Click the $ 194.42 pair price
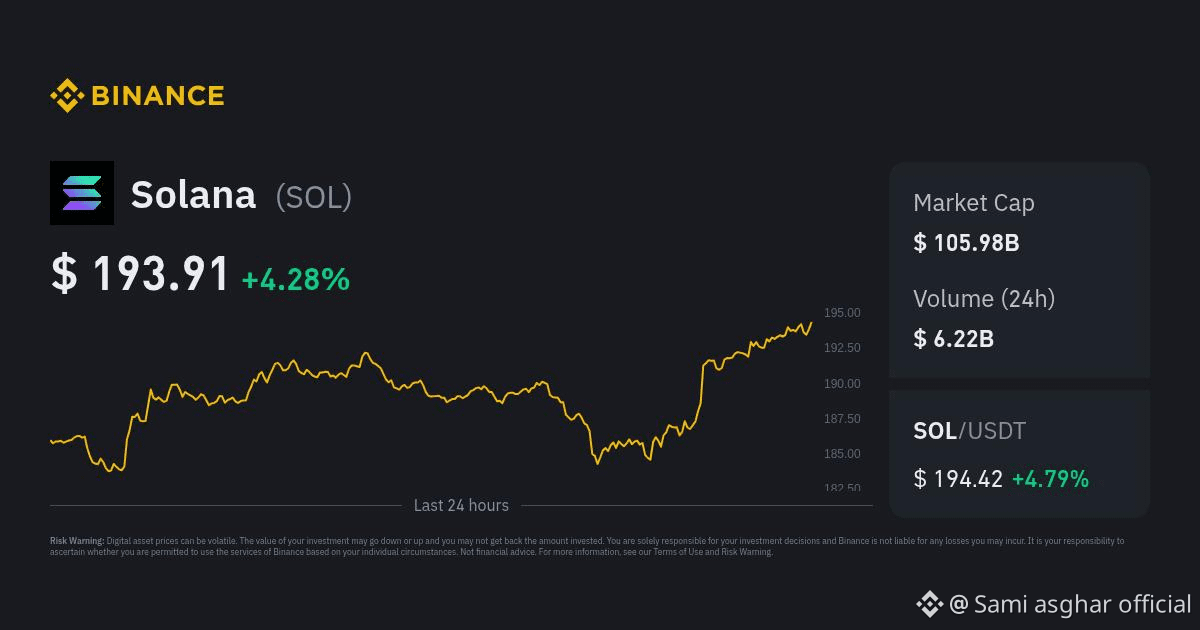 [958, 479]
